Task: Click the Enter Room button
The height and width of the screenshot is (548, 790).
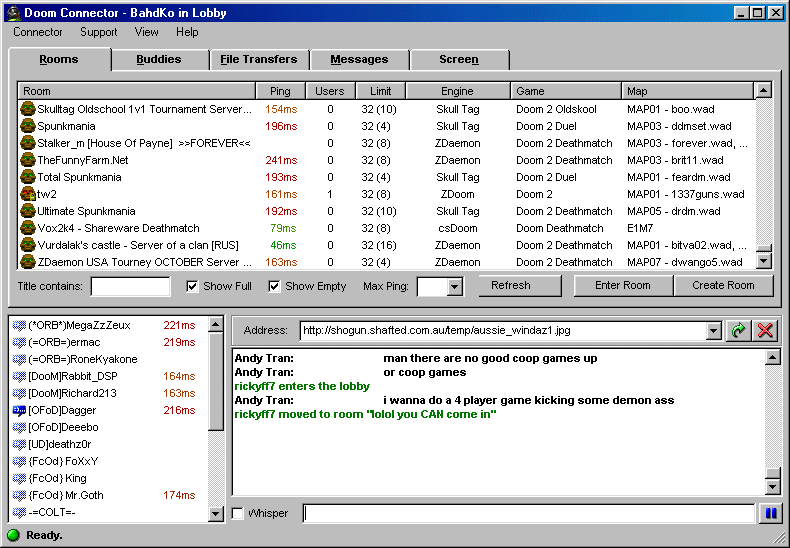Action: point(623,286)
